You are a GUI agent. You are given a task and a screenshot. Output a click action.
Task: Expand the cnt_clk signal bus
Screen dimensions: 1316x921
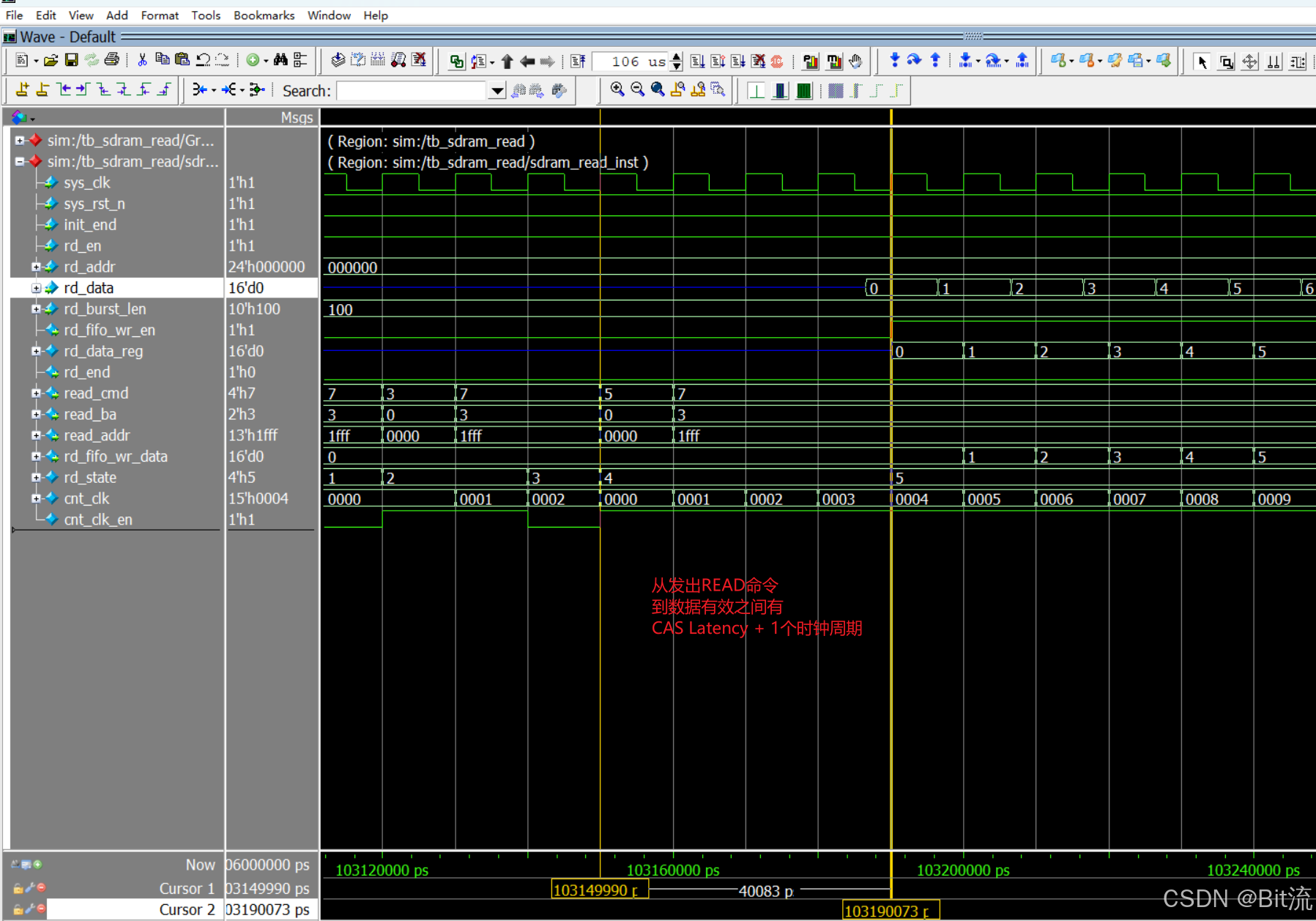pos(36,499)
